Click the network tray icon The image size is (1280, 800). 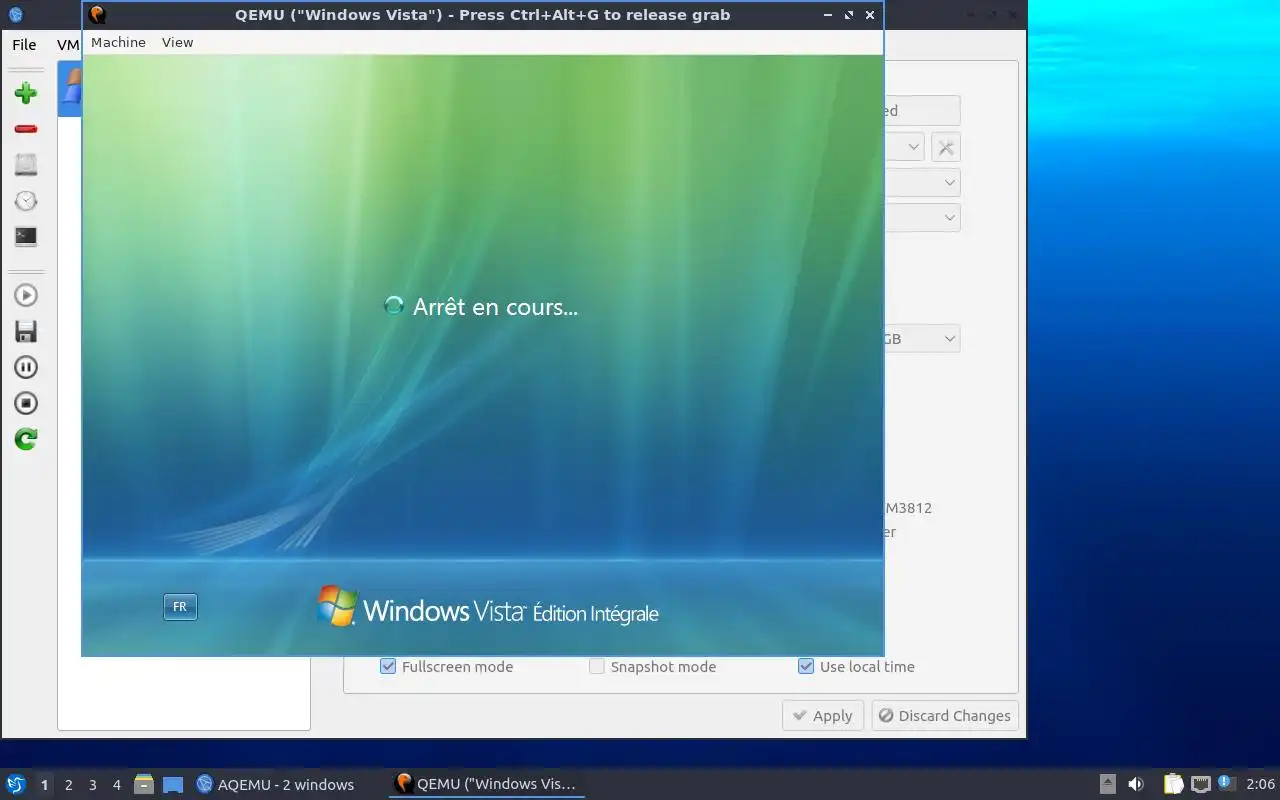(x=1201, y=784)
